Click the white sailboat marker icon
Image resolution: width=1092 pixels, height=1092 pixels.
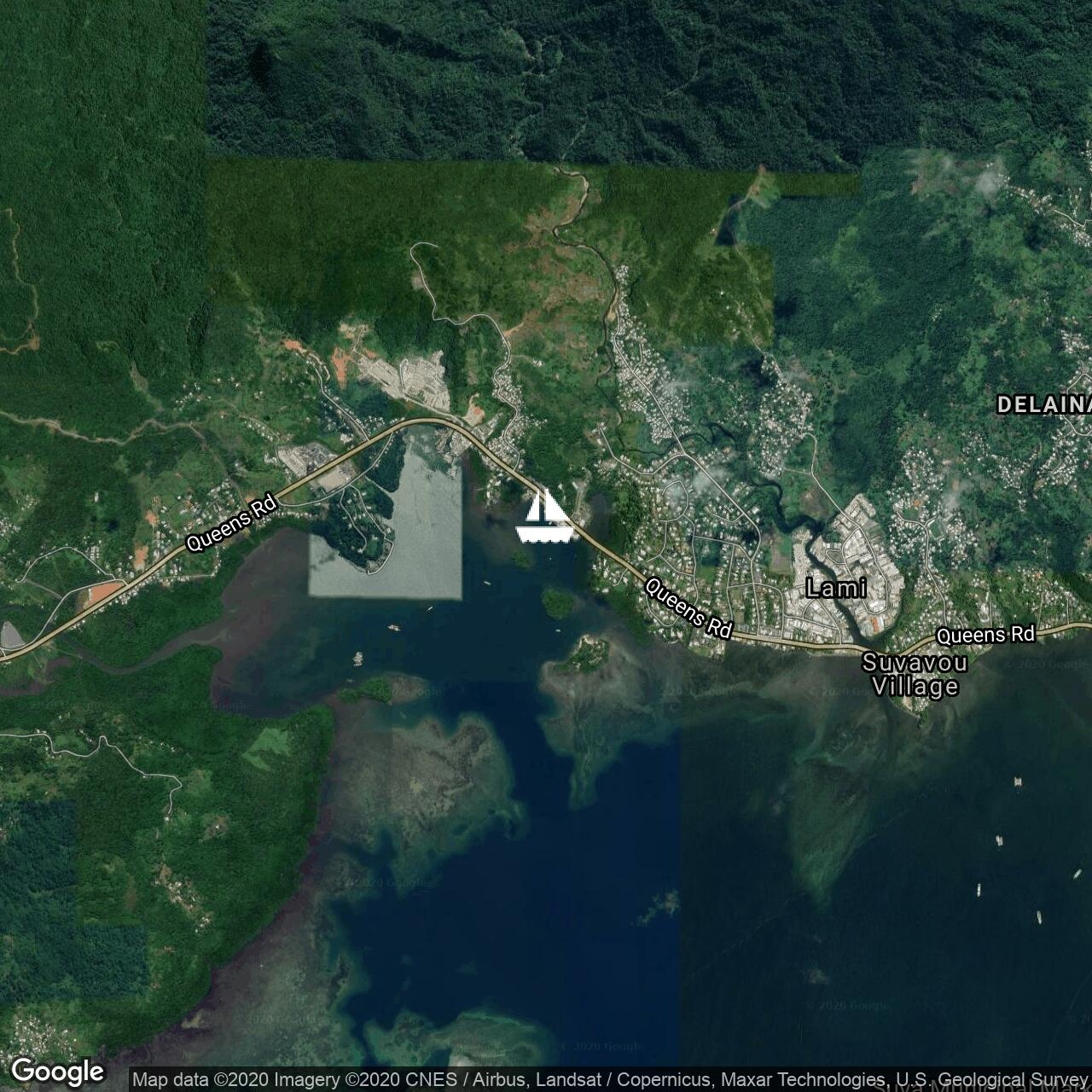(543, 518)
